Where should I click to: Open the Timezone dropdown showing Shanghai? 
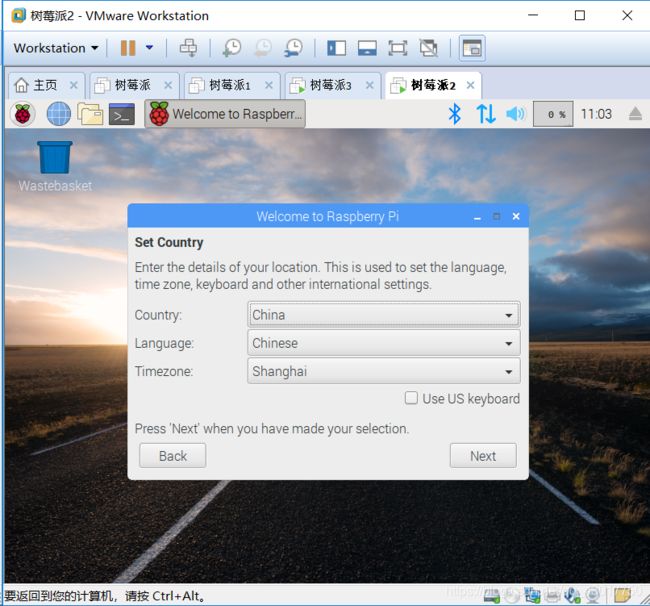383,371
